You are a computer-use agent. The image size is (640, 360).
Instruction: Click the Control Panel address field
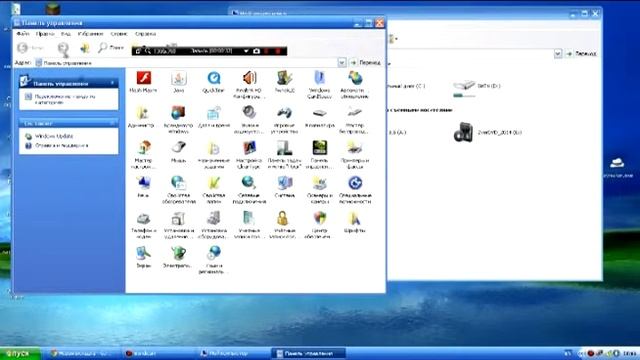click(186, 63)
